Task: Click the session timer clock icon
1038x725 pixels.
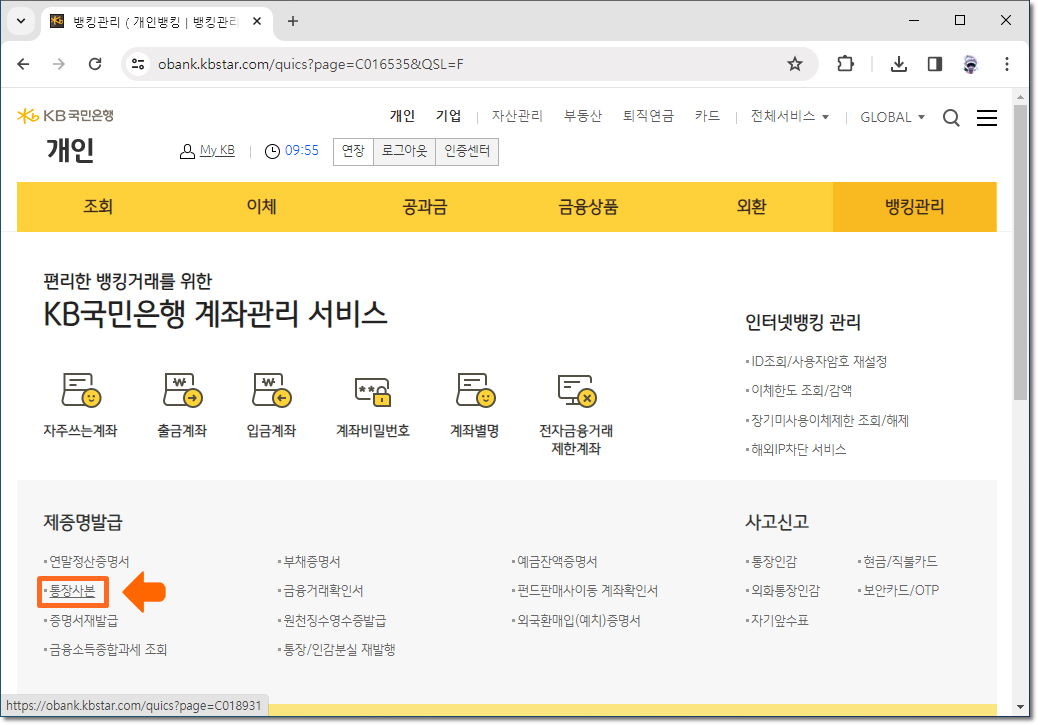Action: pos(272,152)
